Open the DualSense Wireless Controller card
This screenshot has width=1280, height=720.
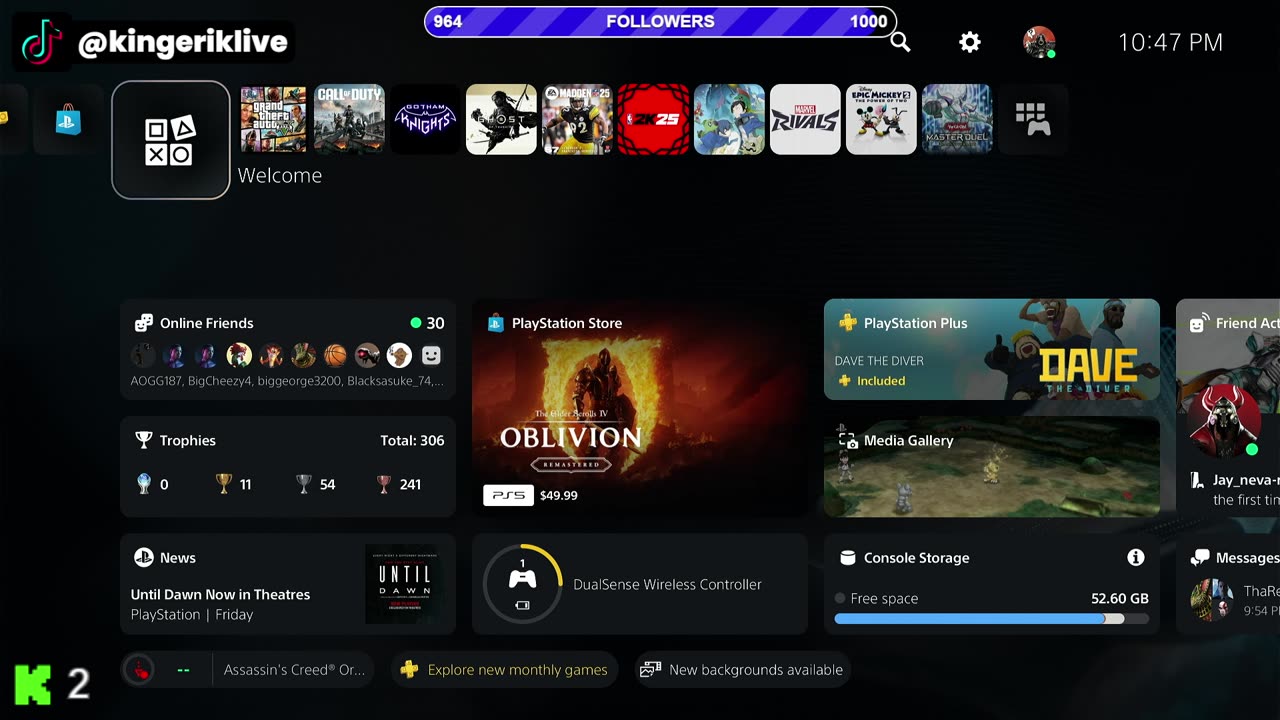tap(640, 584)
